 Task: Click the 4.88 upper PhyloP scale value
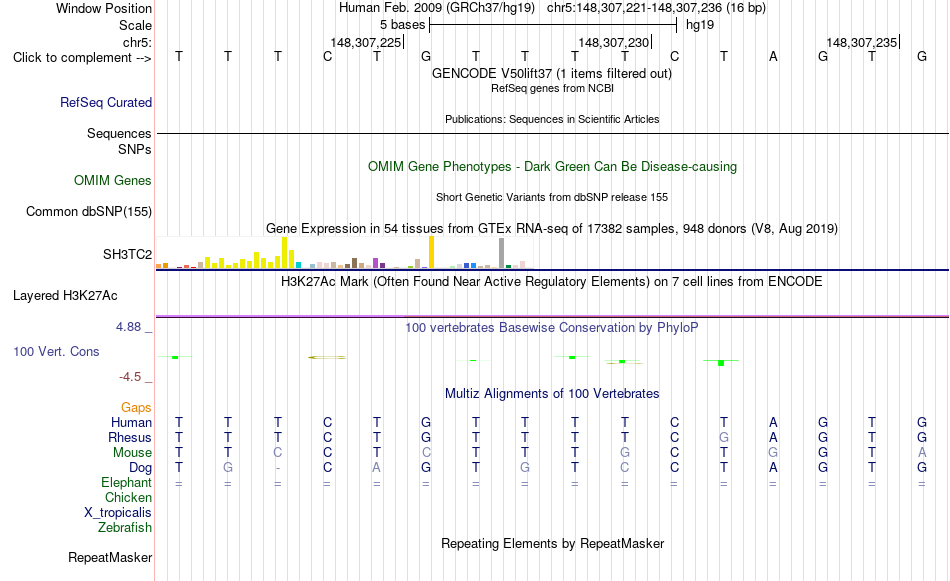pos(128,327)
